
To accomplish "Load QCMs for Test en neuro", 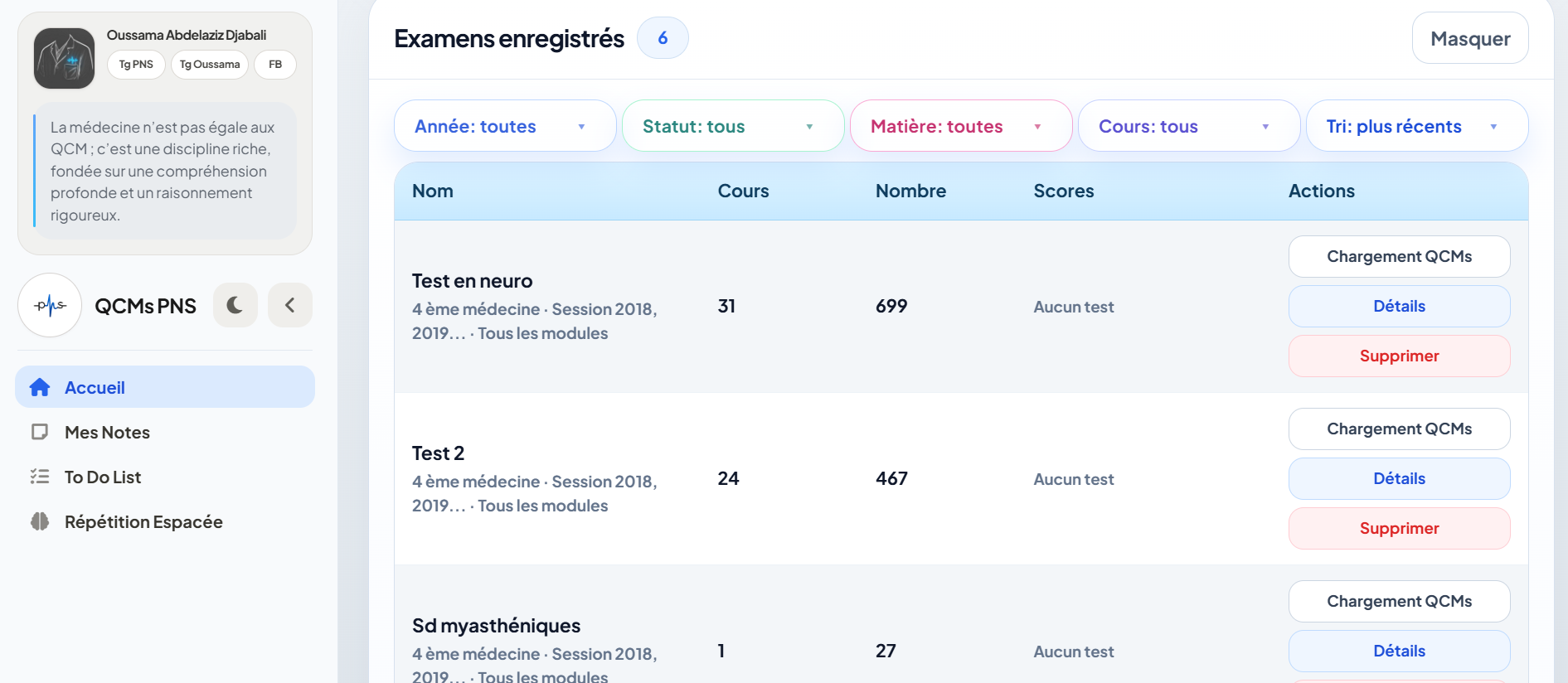I will pos(1399,256).
